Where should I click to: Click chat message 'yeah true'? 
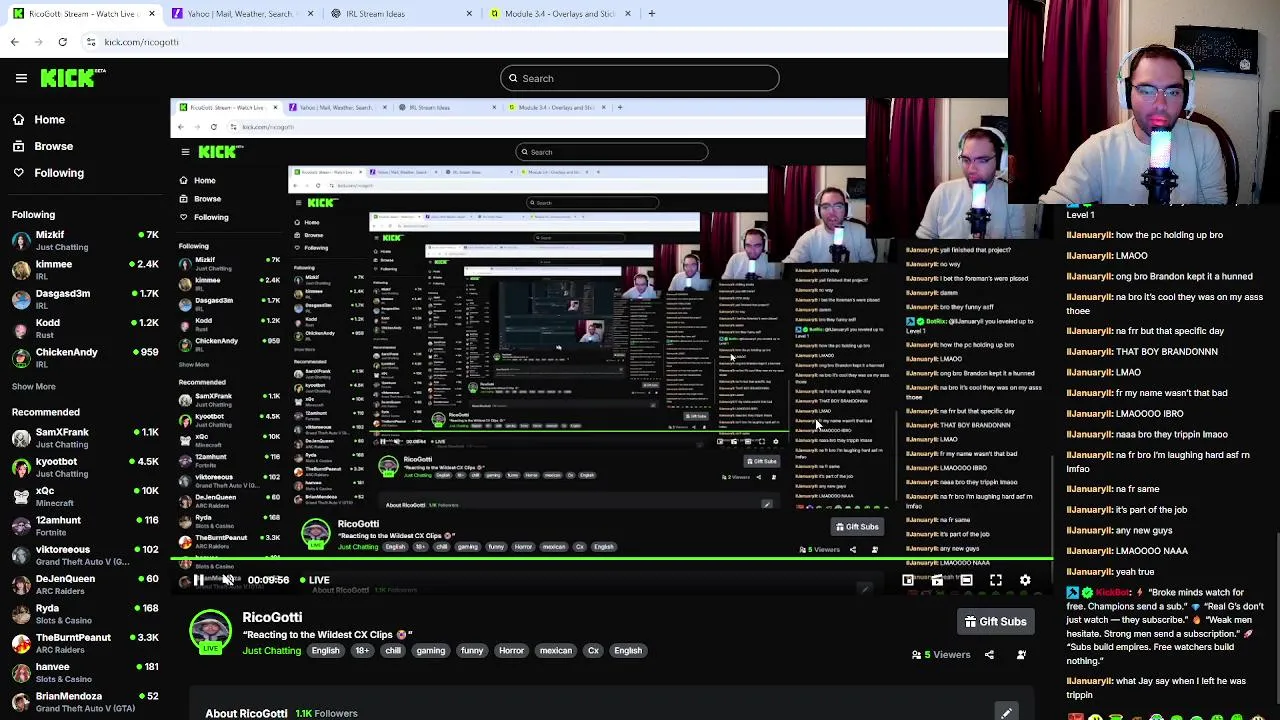click(x=1135, y=572)
